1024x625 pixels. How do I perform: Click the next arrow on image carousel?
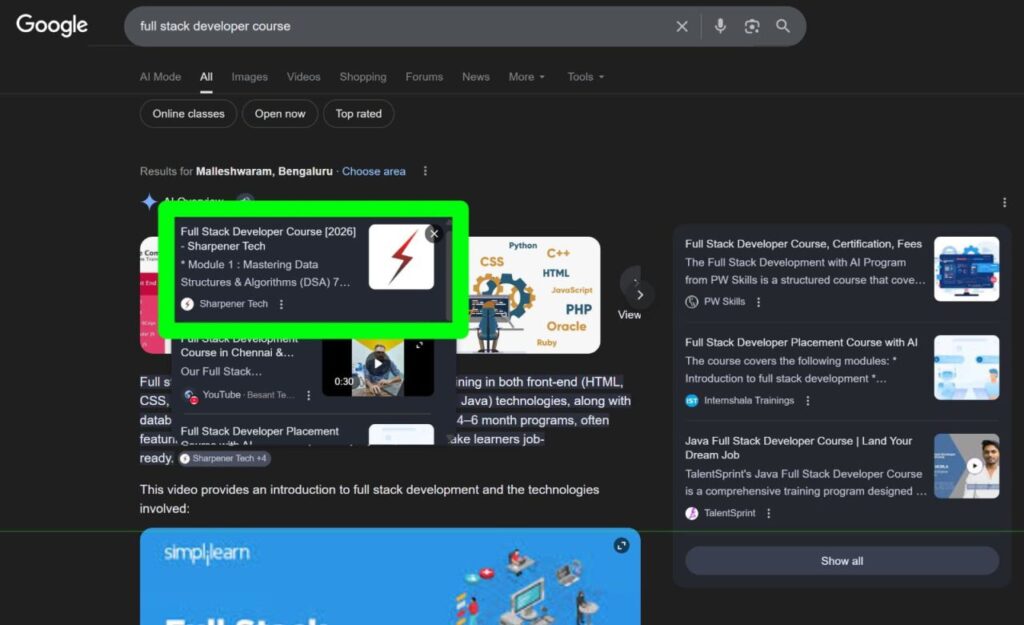640,295
